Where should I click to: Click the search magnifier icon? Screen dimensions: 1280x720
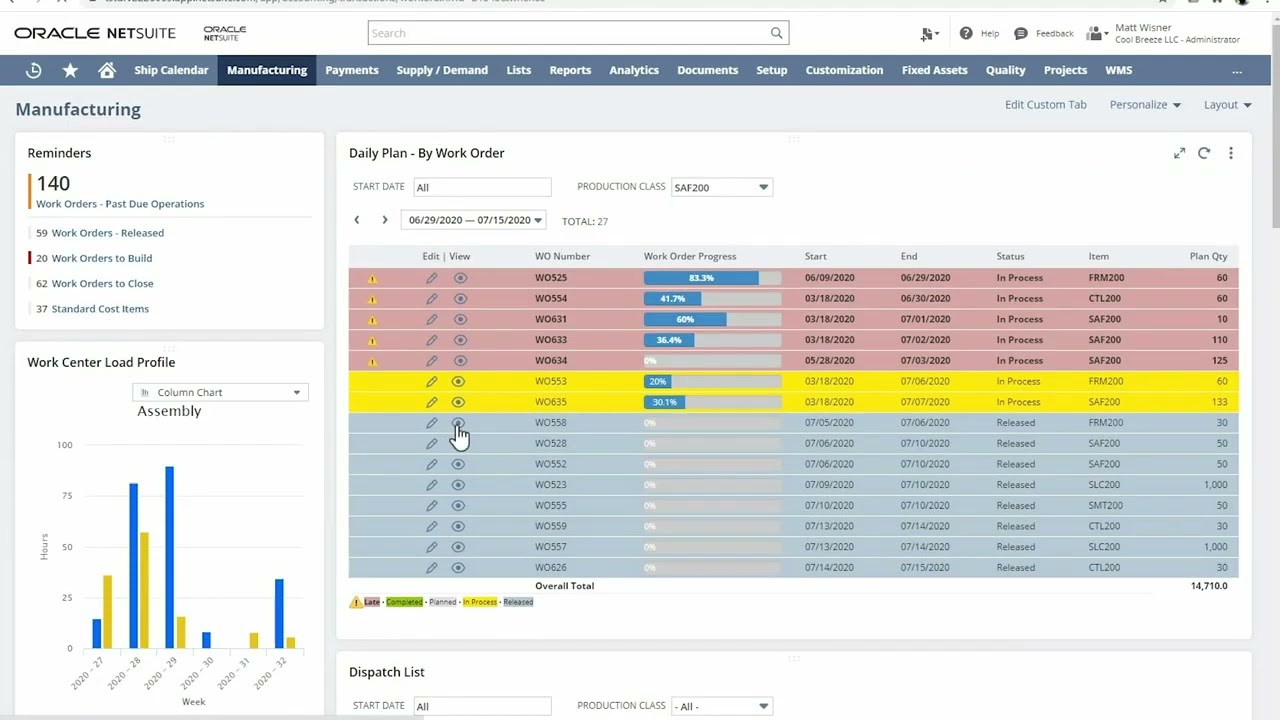(x=776, y=33)
